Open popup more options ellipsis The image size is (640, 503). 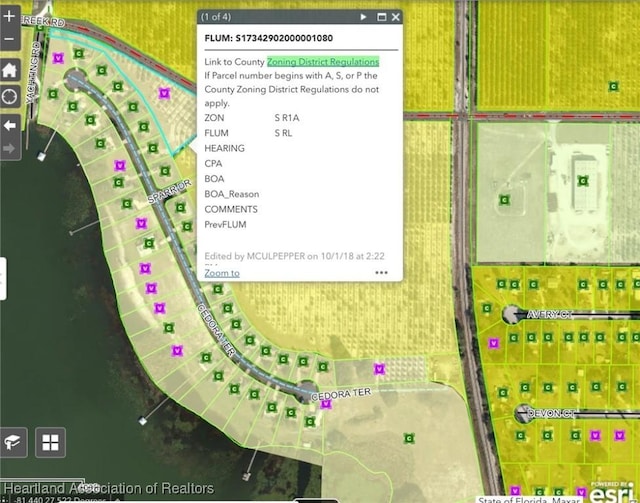click(381, 272)
